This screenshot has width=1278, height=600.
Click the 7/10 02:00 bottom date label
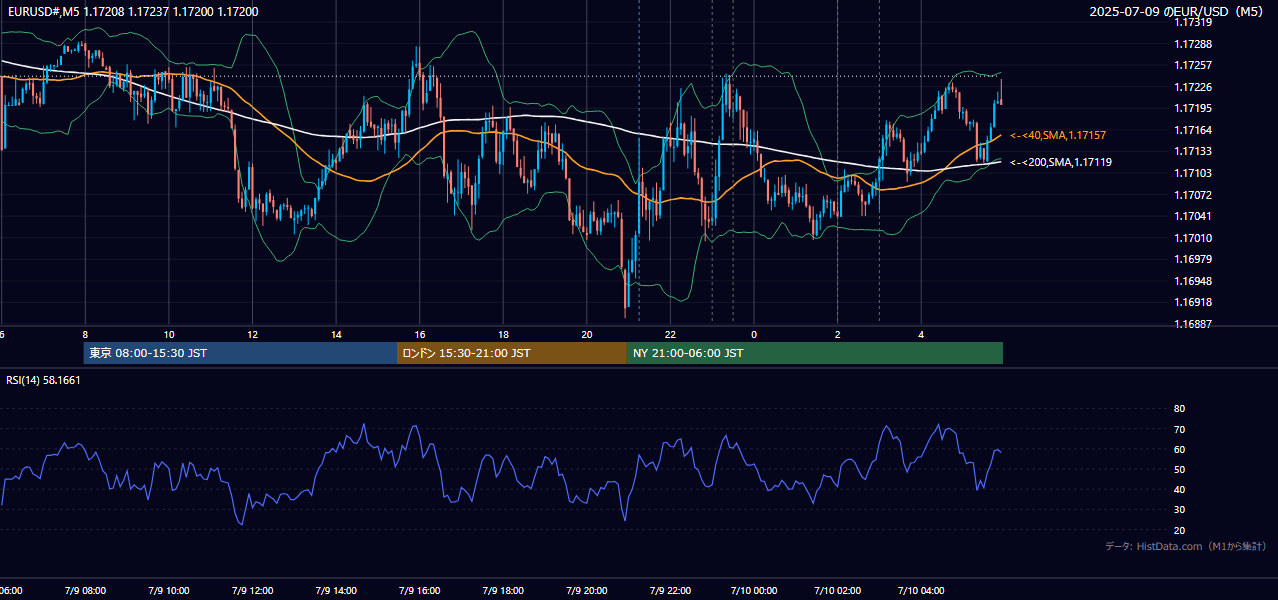[x=838, y=590]
